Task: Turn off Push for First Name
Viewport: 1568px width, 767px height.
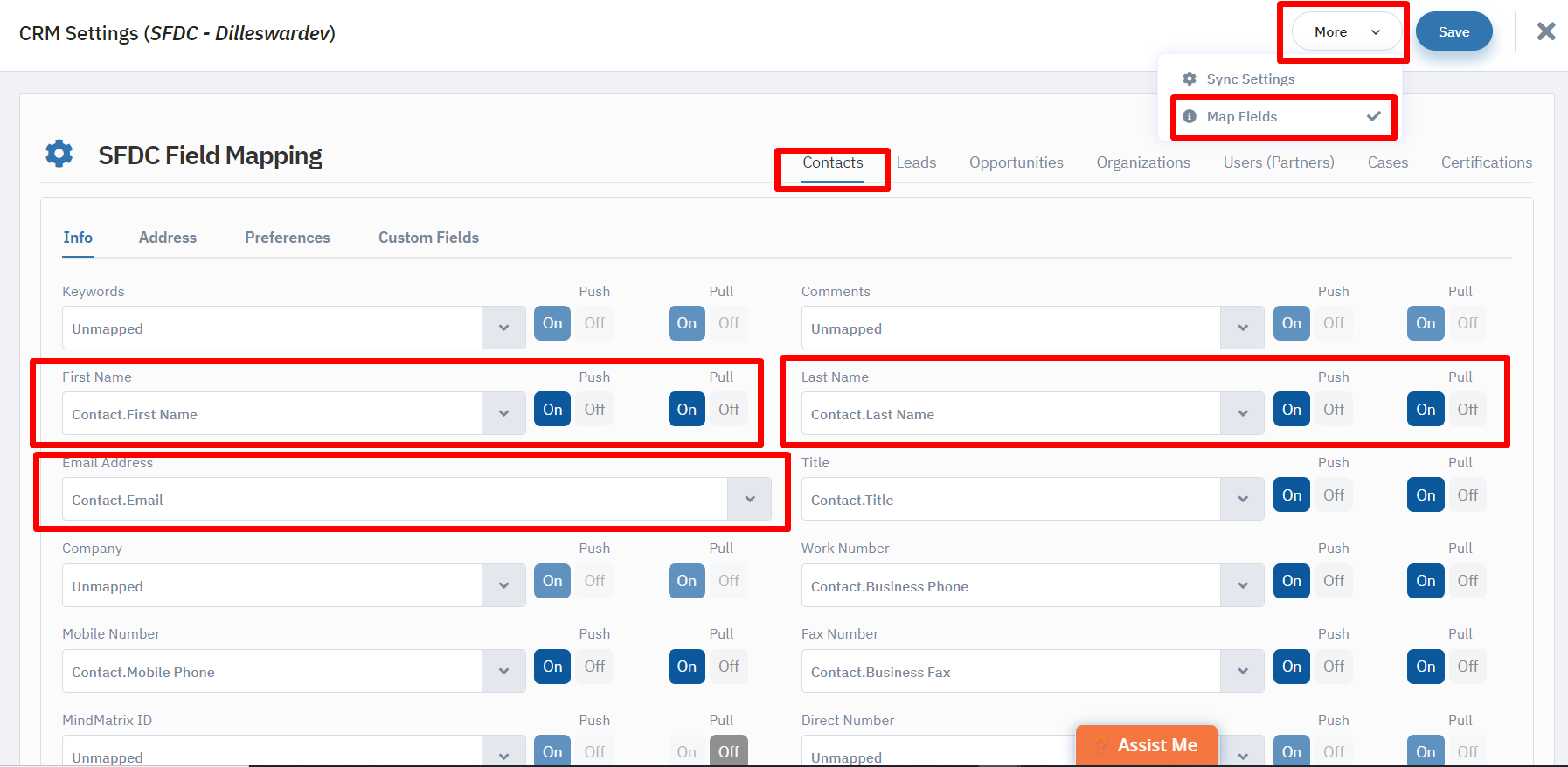Action: [594, 410]
